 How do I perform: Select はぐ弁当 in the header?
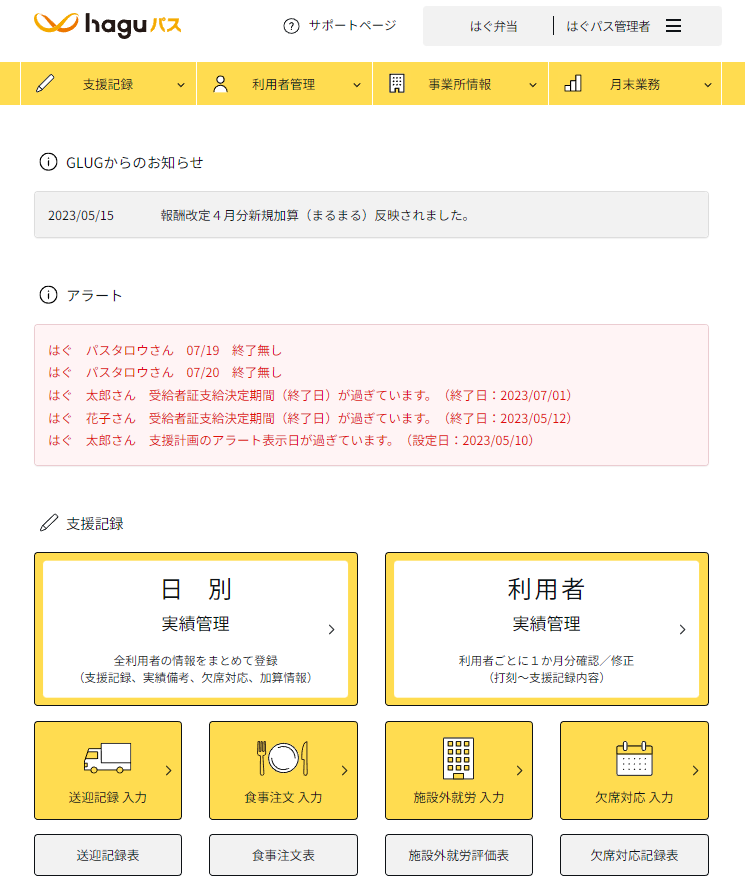tap(493, 26)
